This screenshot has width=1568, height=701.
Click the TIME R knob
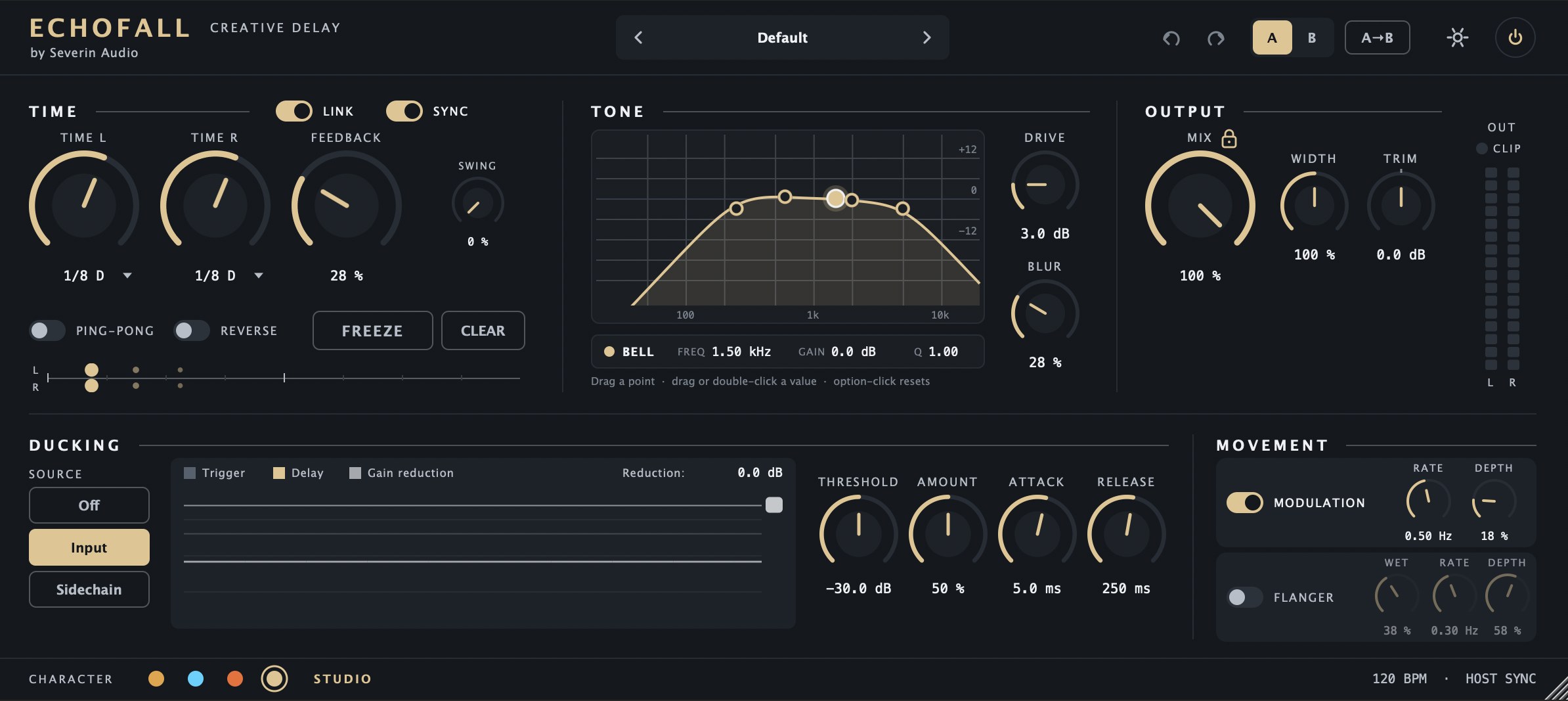[x=215, y=206]
